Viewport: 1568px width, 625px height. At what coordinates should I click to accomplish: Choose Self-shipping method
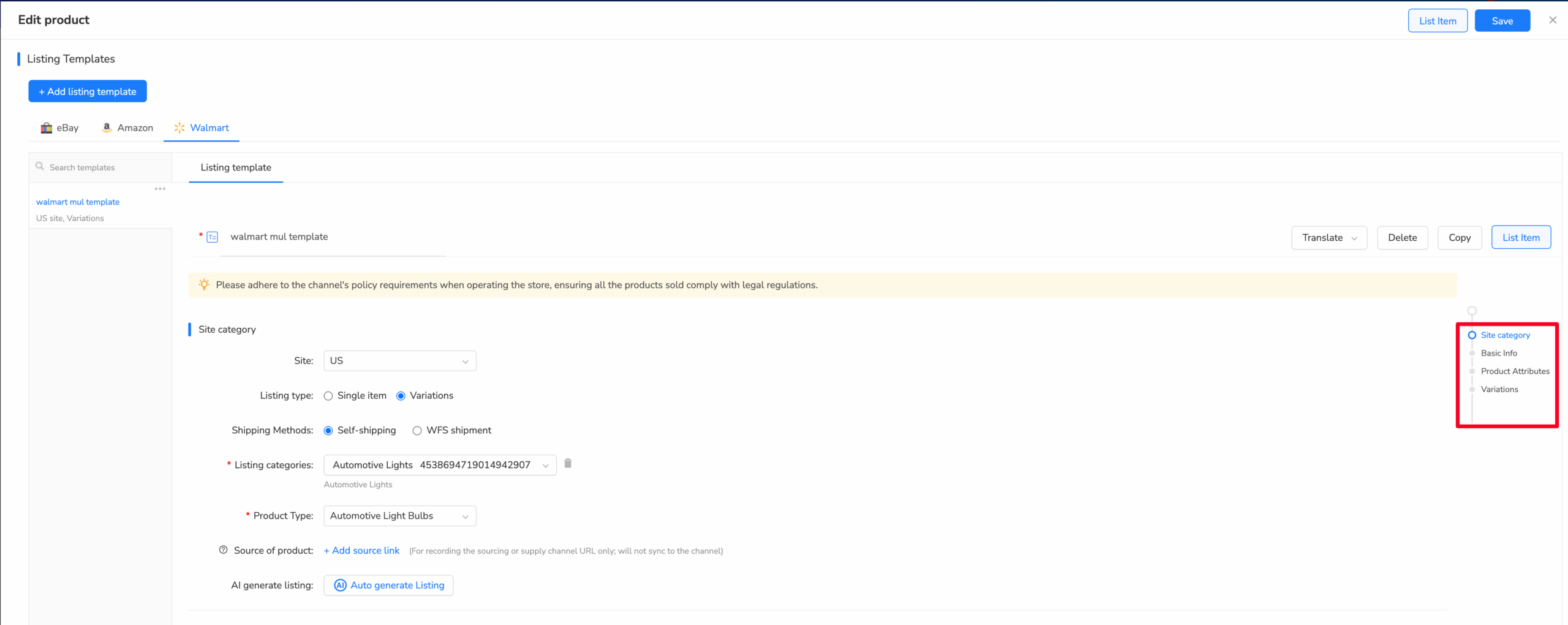coord(328,431)
